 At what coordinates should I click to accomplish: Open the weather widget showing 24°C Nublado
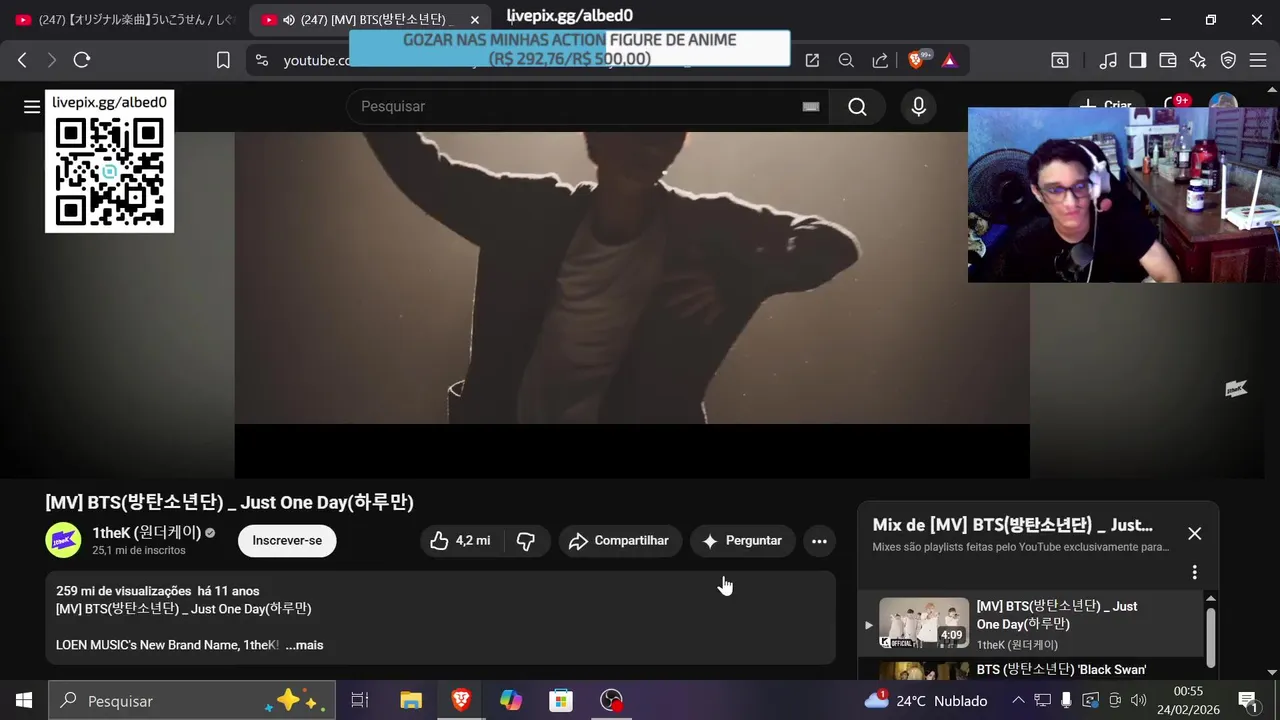[927, 701]
